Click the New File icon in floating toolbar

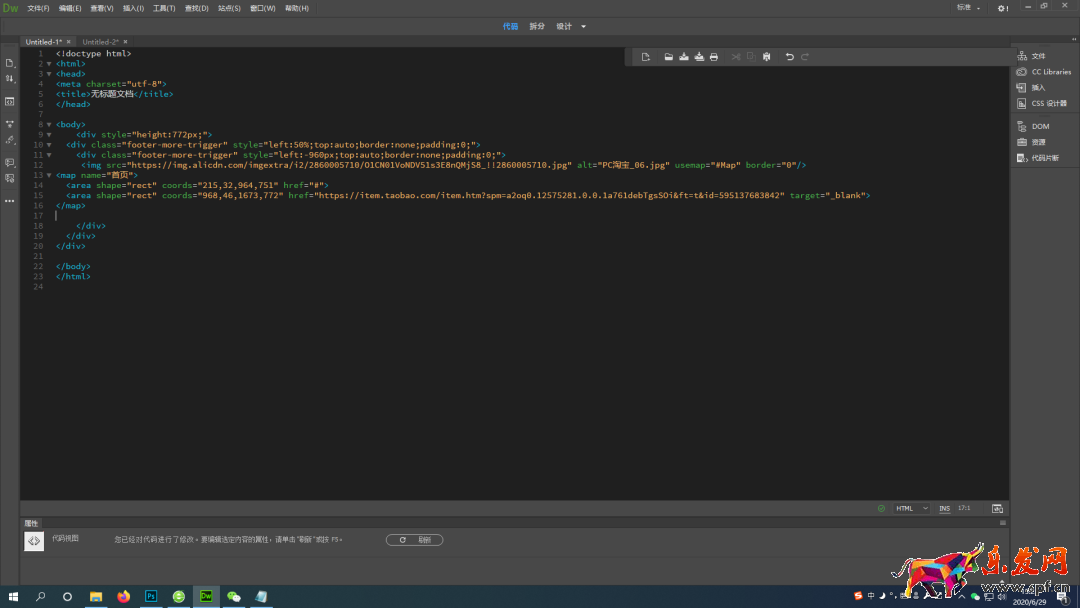tap(645, 56)
